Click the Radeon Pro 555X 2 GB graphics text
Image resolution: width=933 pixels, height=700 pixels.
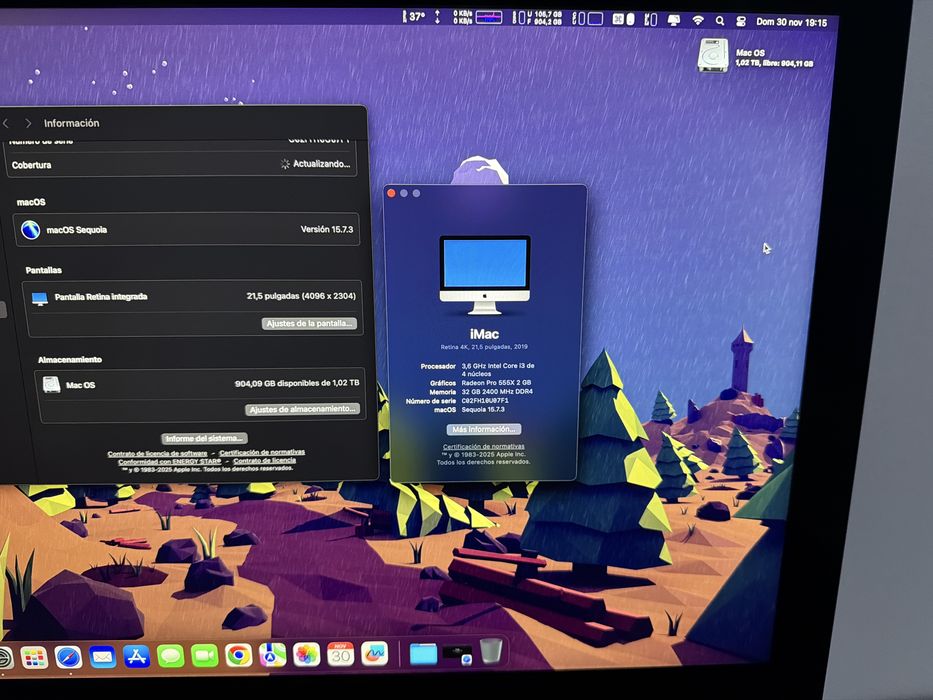point(496,383)
